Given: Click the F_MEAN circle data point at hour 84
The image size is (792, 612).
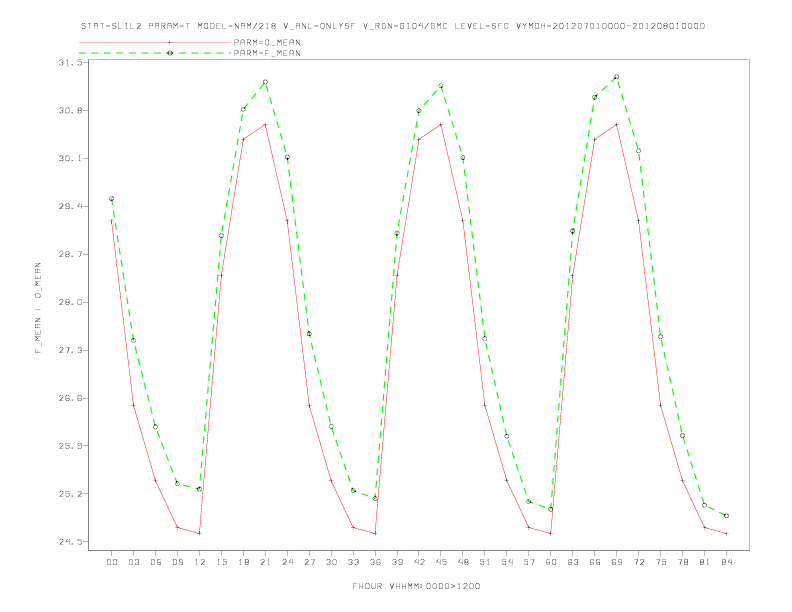Looking at the screenshot, I should click(x=726, y=516).
